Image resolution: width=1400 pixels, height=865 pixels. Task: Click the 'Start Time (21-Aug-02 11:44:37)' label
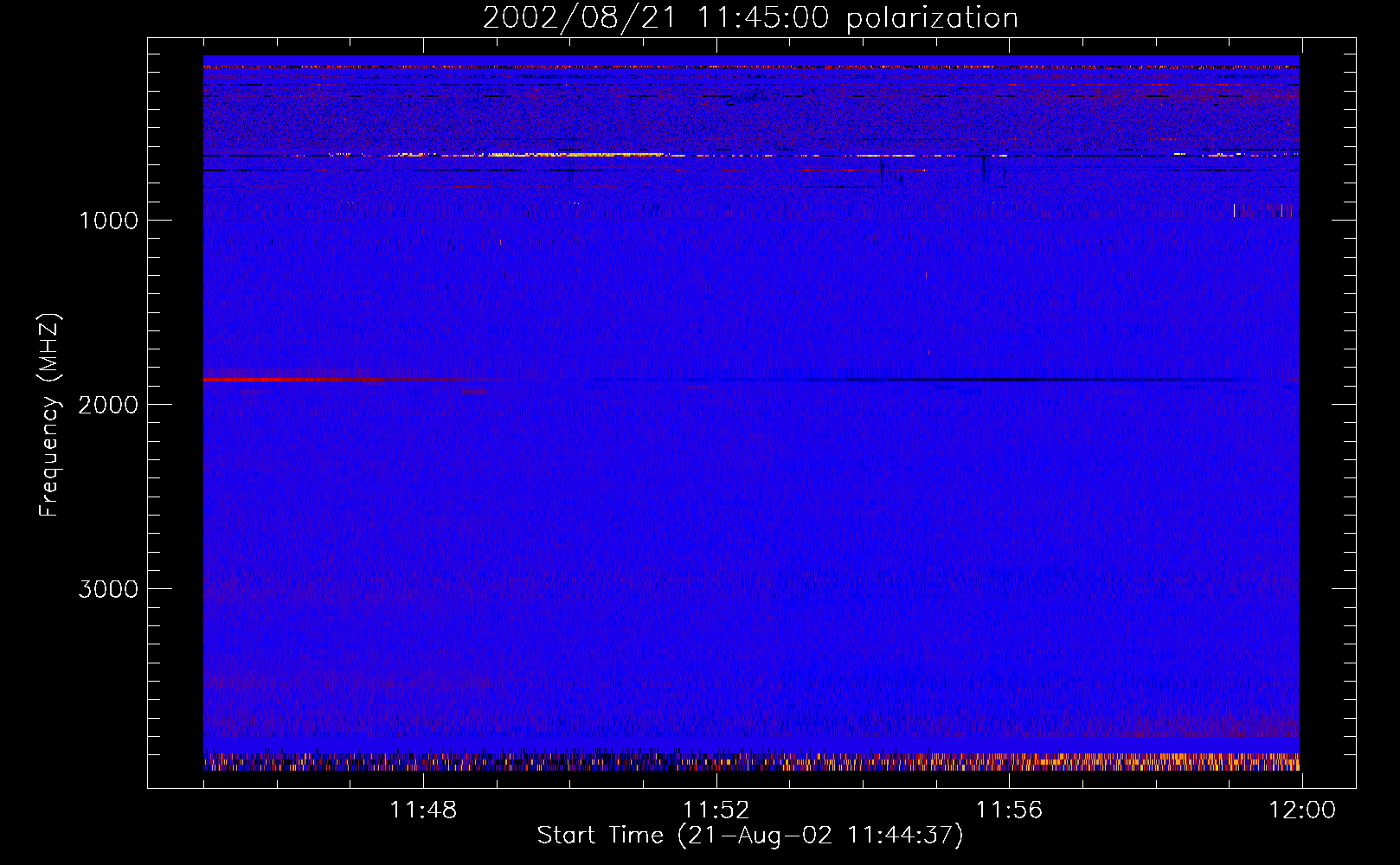pos(750,836)
